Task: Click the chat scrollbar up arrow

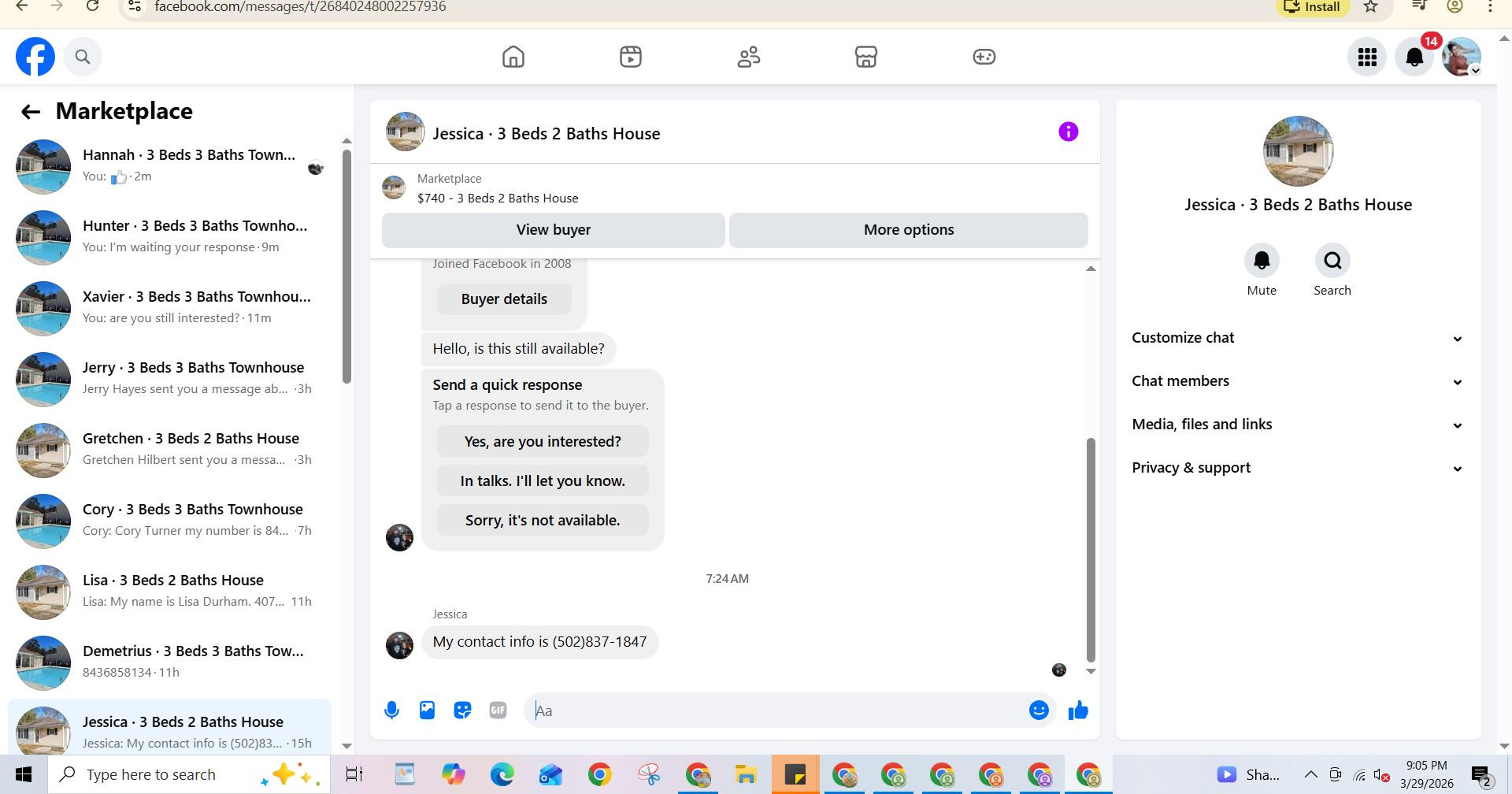Action: [1091, 269]
